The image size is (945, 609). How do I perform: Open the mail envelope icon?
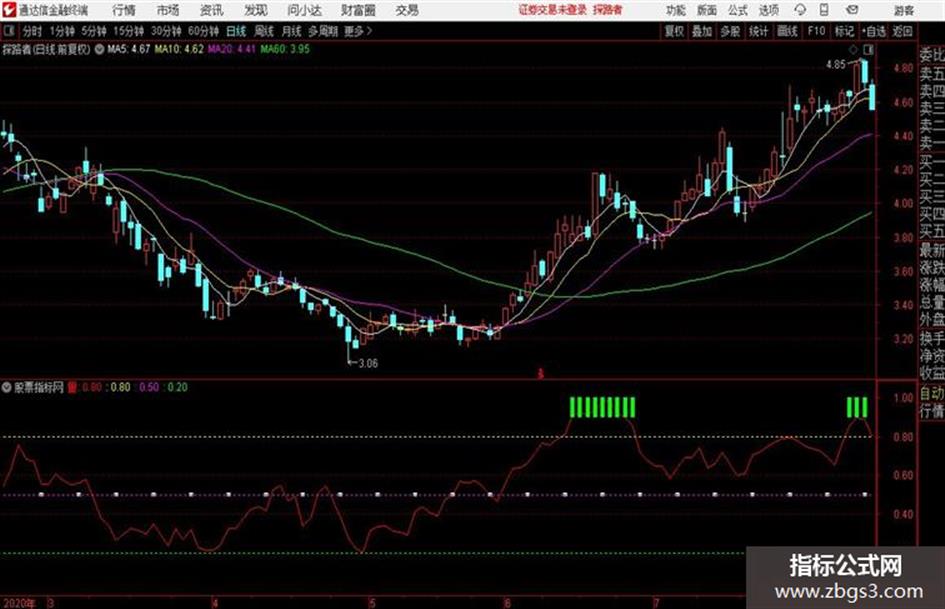pyautogui.click(x=852, y=10)
